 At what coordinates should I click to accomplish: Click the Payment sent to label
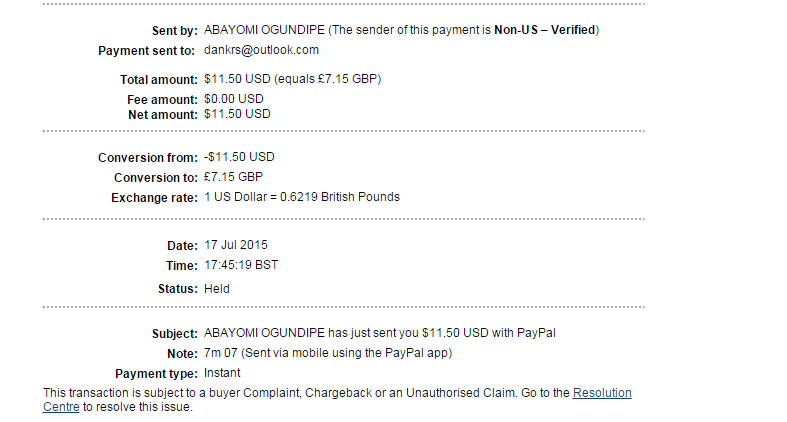point(146,51)
